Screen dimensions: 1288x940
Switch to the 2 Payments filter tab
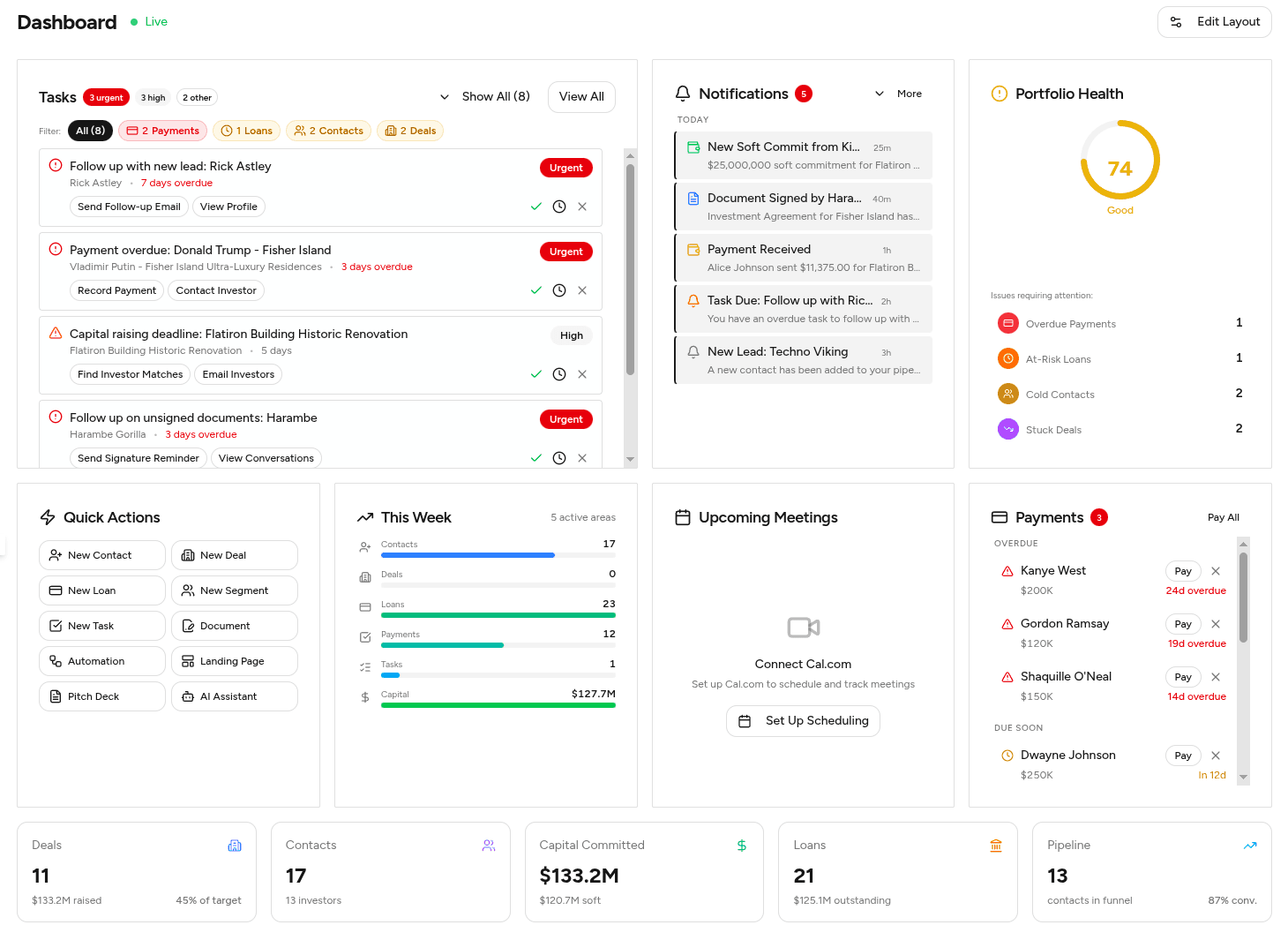pyautogui.click(x=162, y=130)
